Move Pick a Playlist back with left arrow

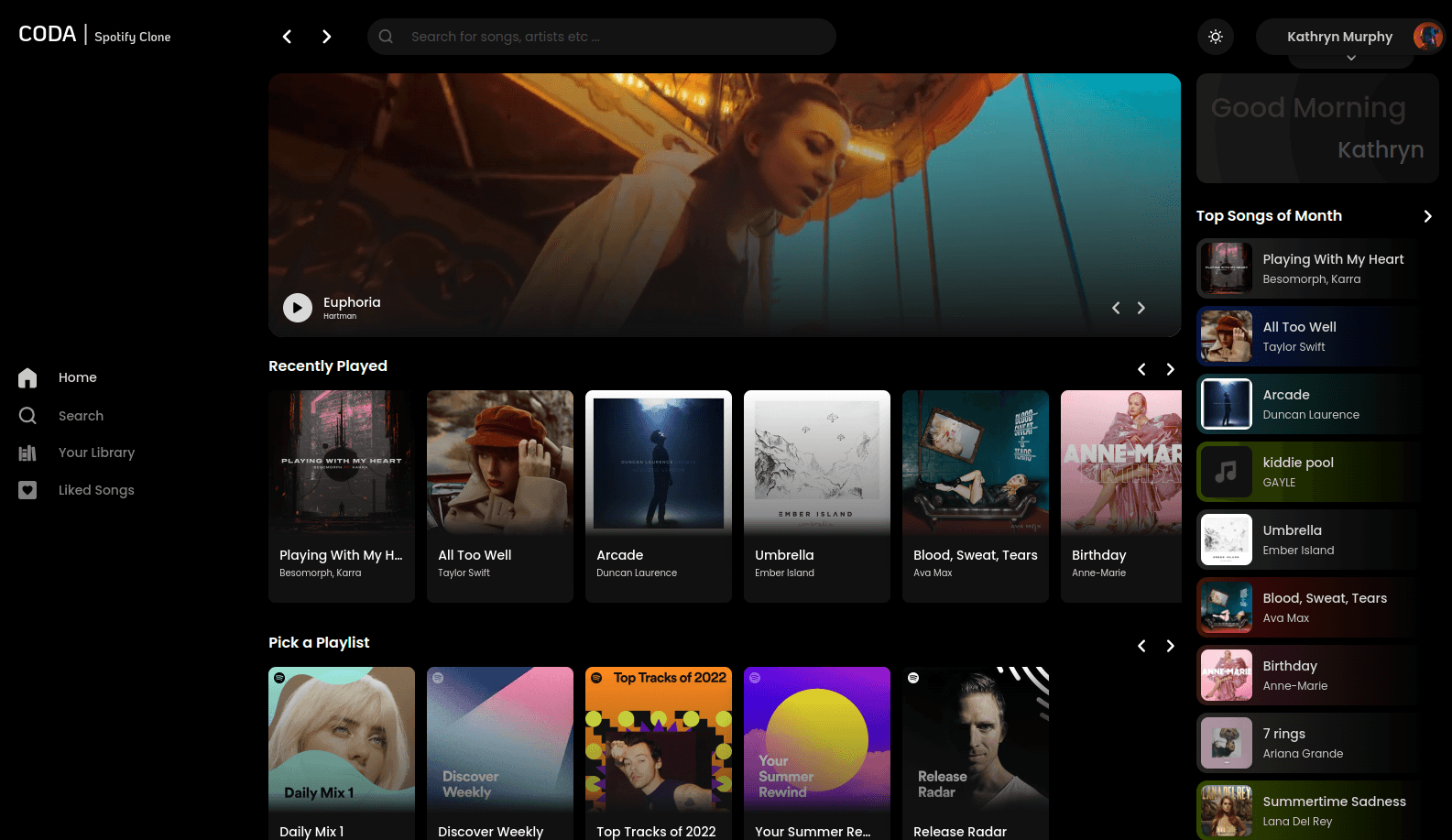coord(1141,646)
